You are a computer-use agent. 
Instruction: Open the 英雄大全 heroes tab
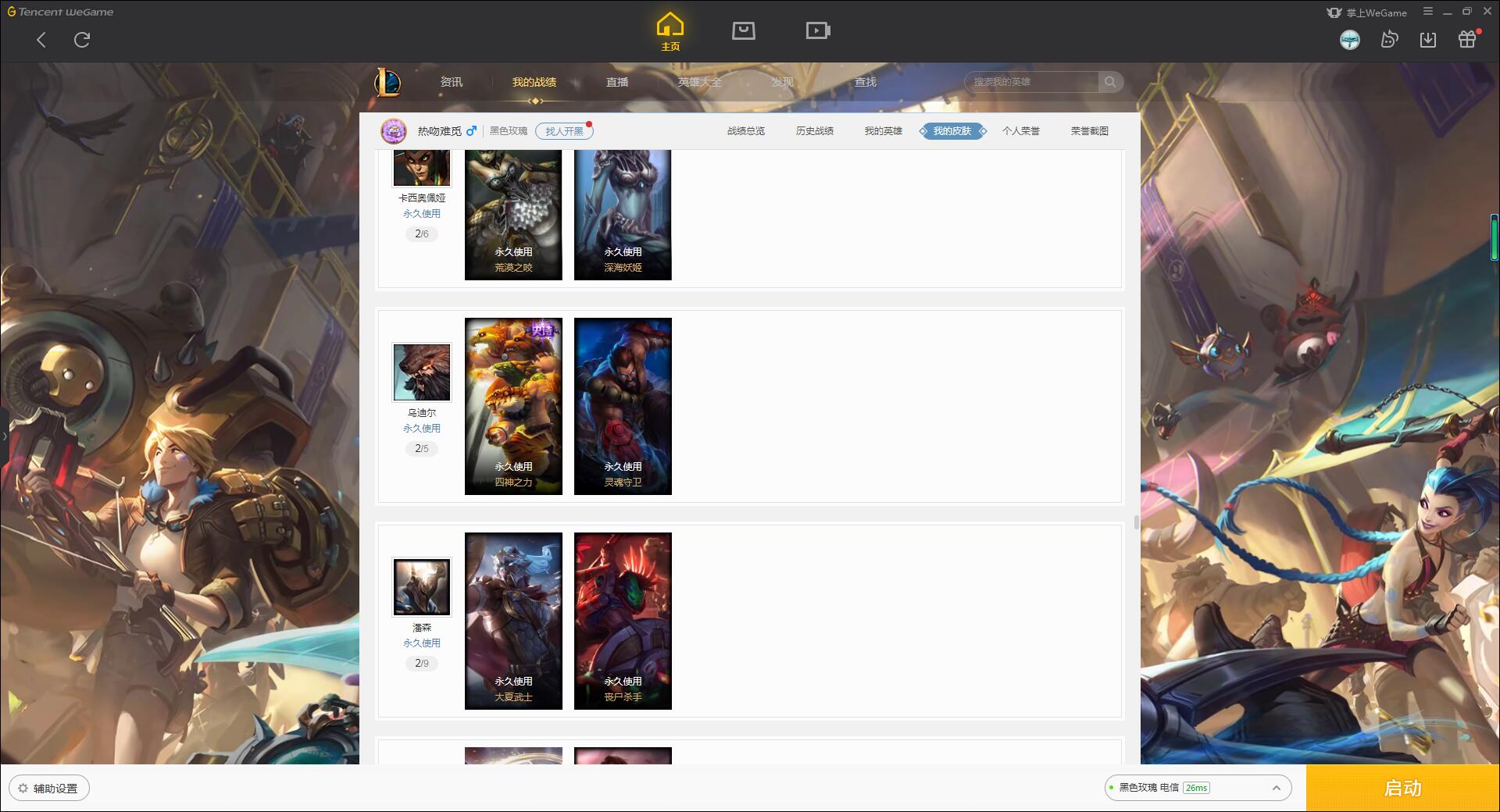(700, 82)
